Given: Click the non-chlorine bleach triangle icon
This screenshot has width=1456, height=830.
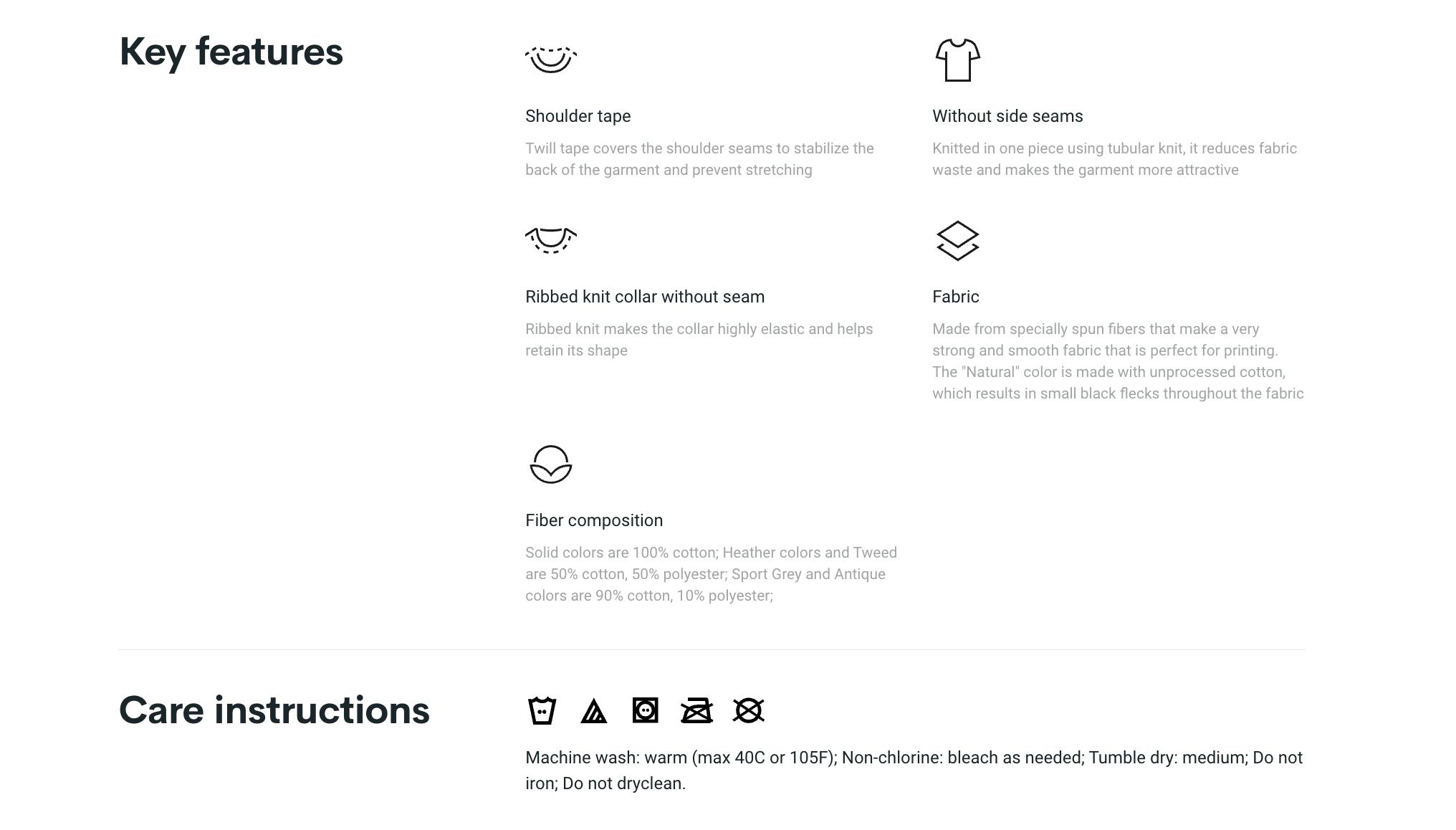Looking at the screenshot, I should 594,711.
